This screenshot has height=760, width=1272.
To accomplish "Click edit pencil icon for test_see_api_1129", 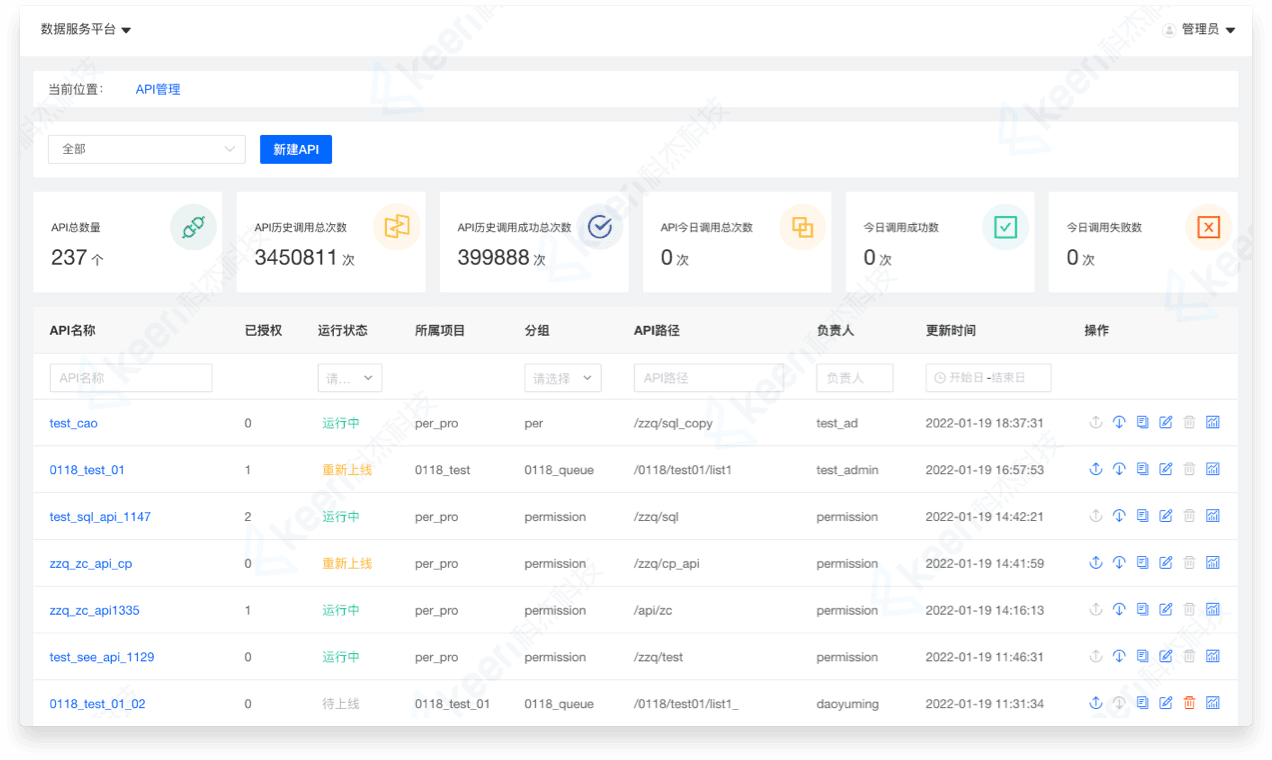I will (1165, 657).
